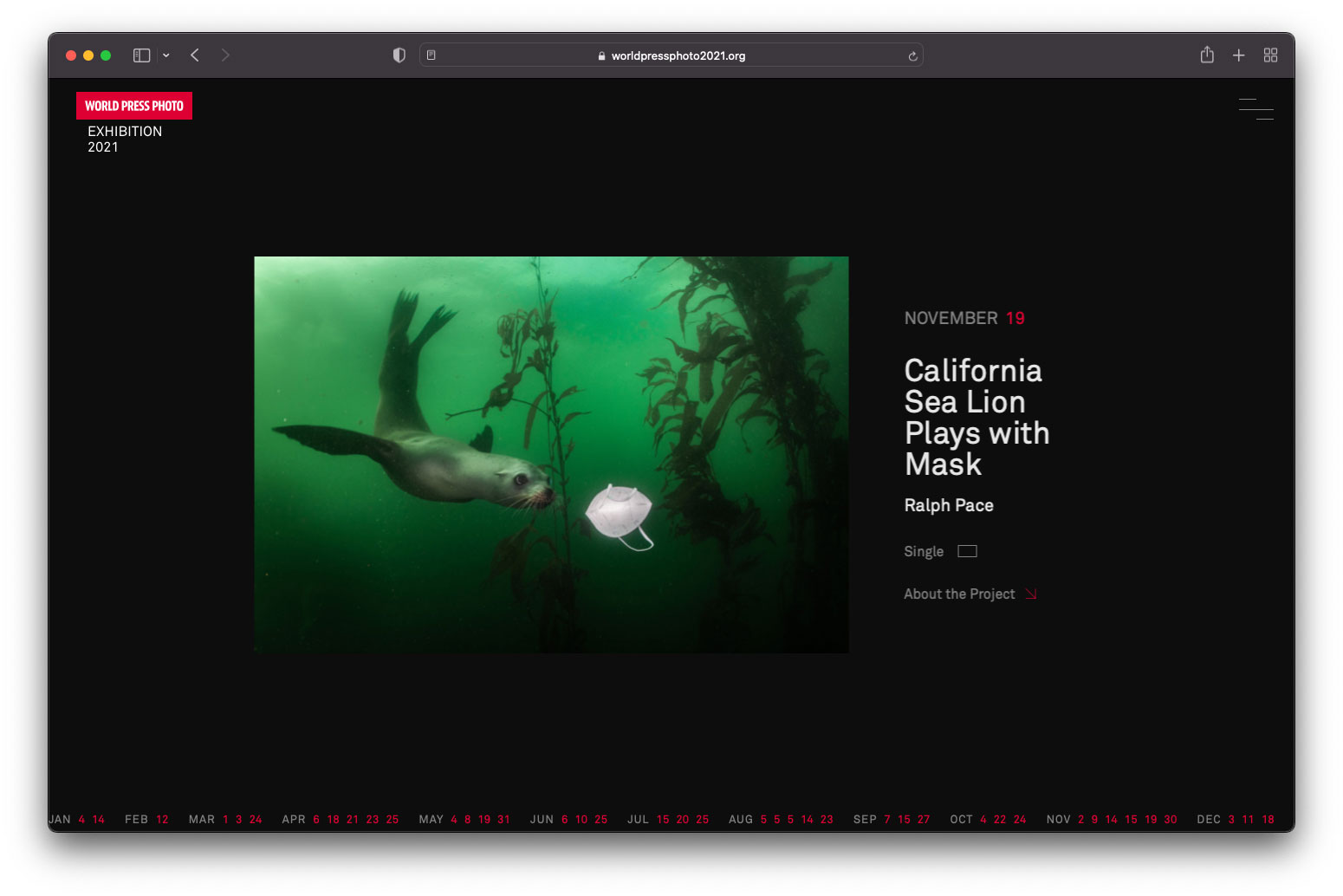Click the World Press Photo red logo
Screen dimensions: 1343x896
(x=134, y=106)
